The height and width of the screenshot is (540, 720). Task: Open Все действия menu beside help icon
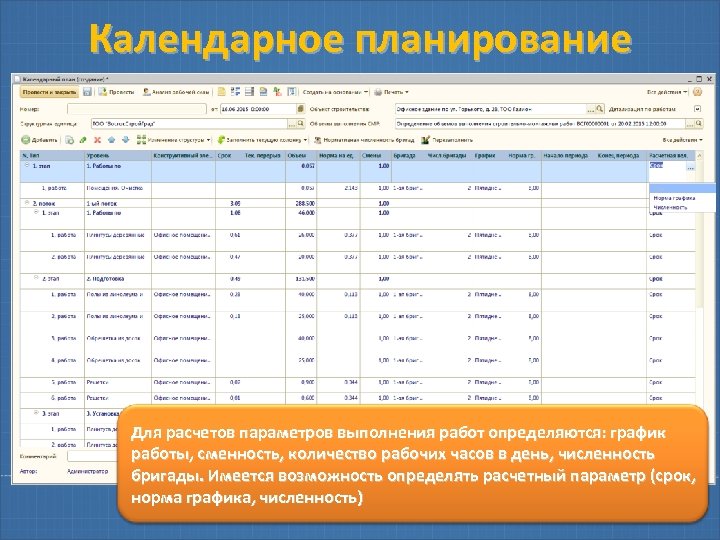[x=667, y=92]
